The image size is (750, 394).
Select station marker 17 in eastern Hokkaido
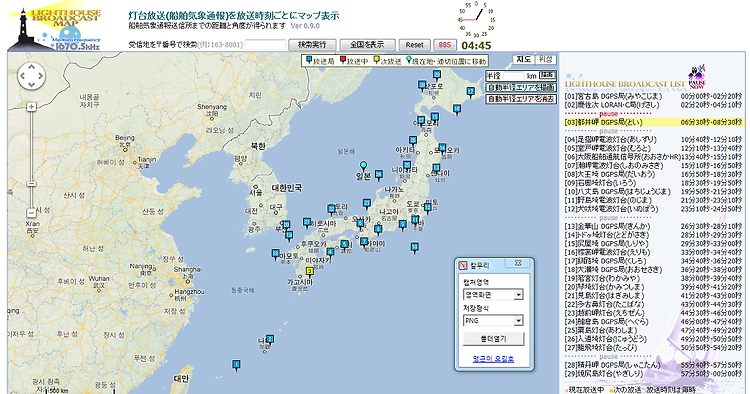tap(471, 92)
